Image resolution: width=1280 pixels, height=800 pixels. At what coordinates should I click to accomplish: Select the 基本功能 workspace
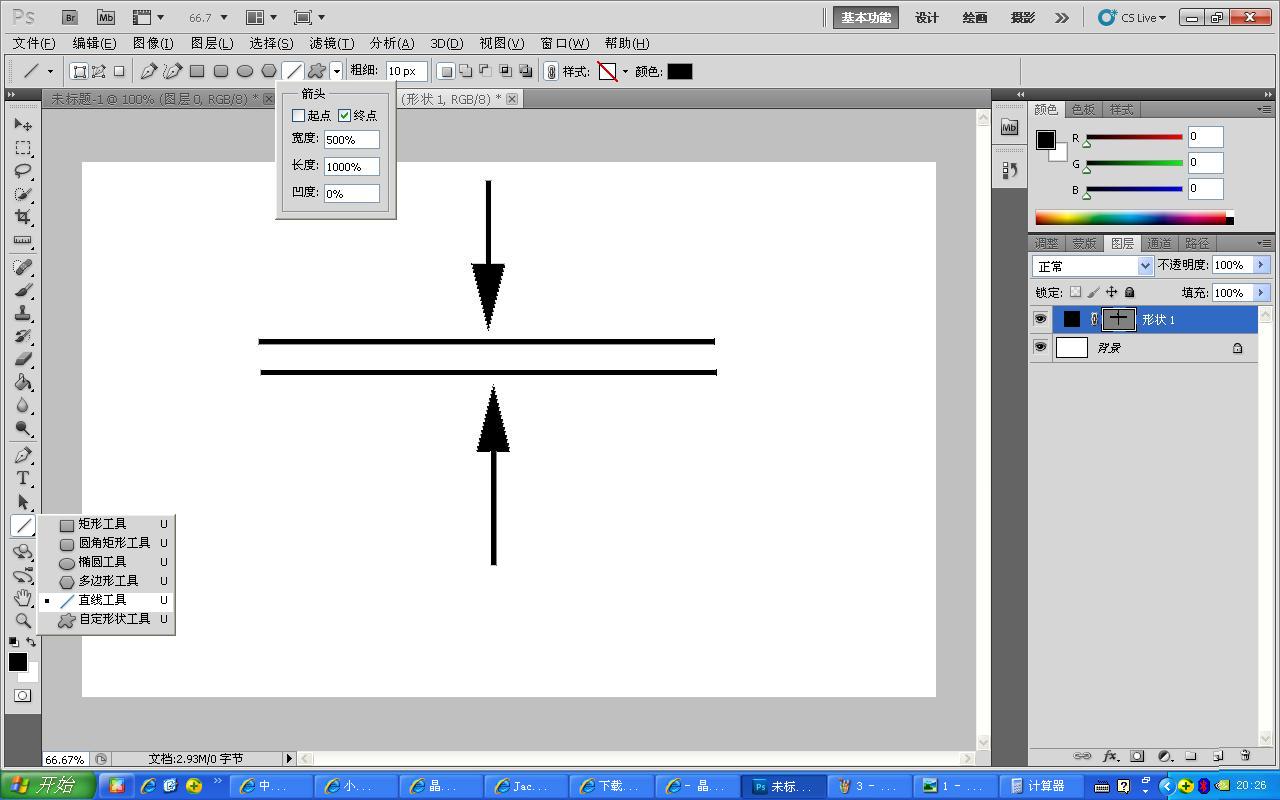[866, 18]
